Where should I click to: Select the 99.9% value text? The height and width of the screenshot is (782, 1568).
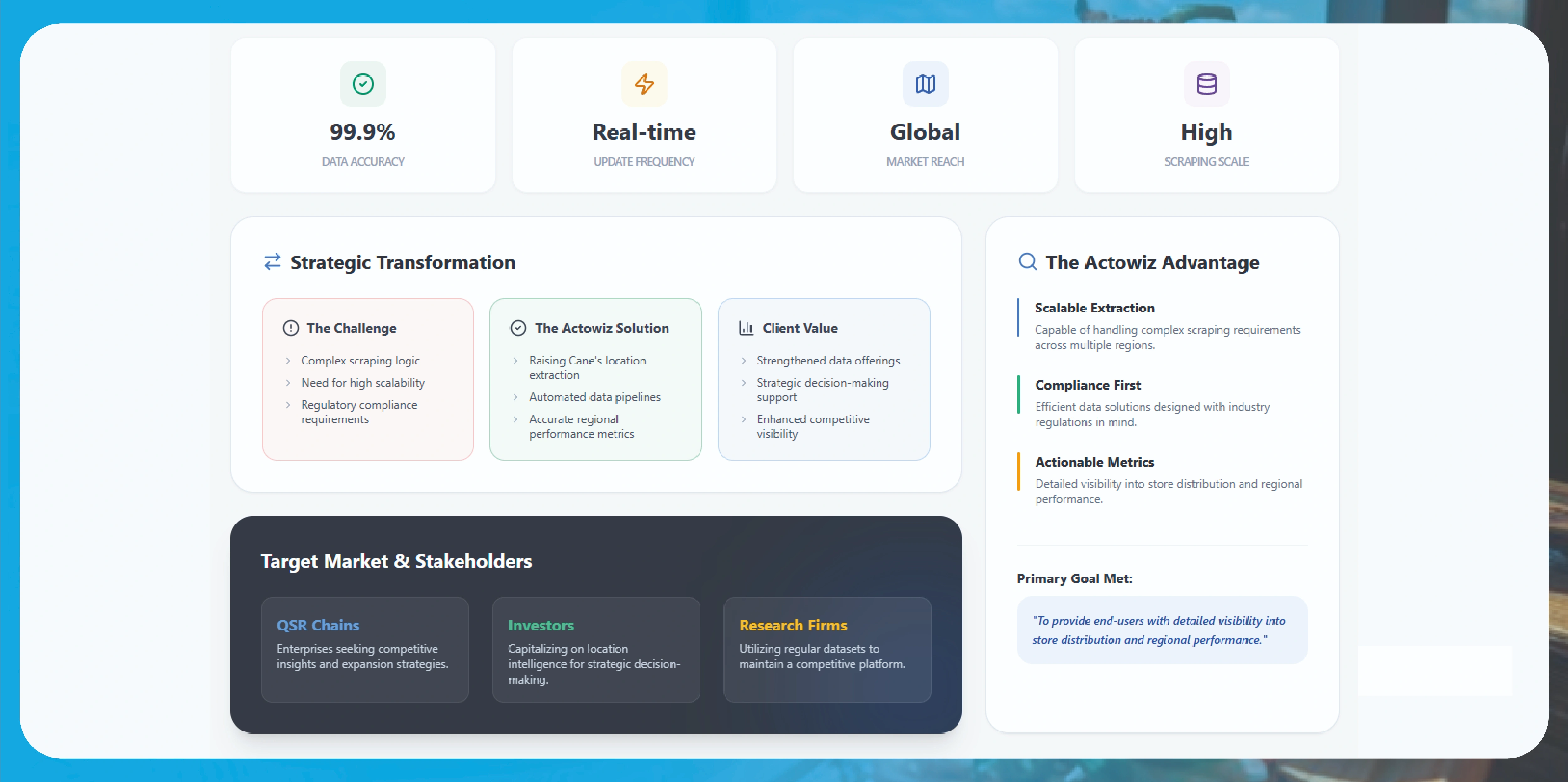point(363,132)
